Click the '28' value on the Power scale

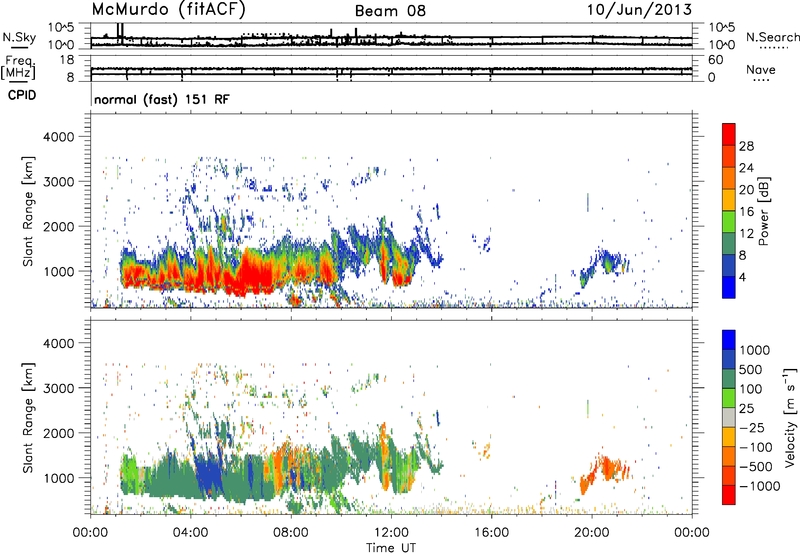(x=746, y=146)
